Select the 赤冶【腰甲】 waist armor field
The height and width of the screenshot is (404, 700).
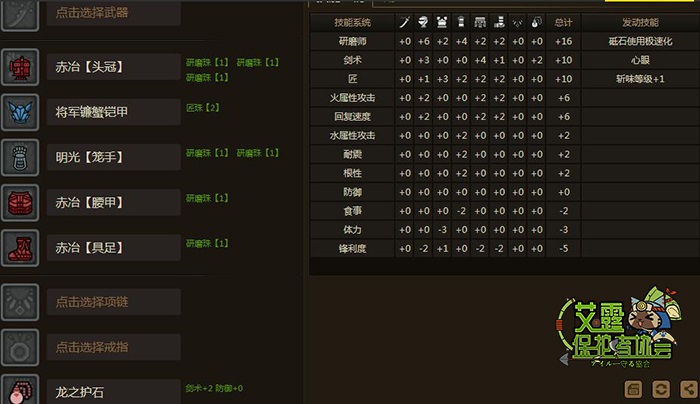pyautogui.click(x=114, y=203)
